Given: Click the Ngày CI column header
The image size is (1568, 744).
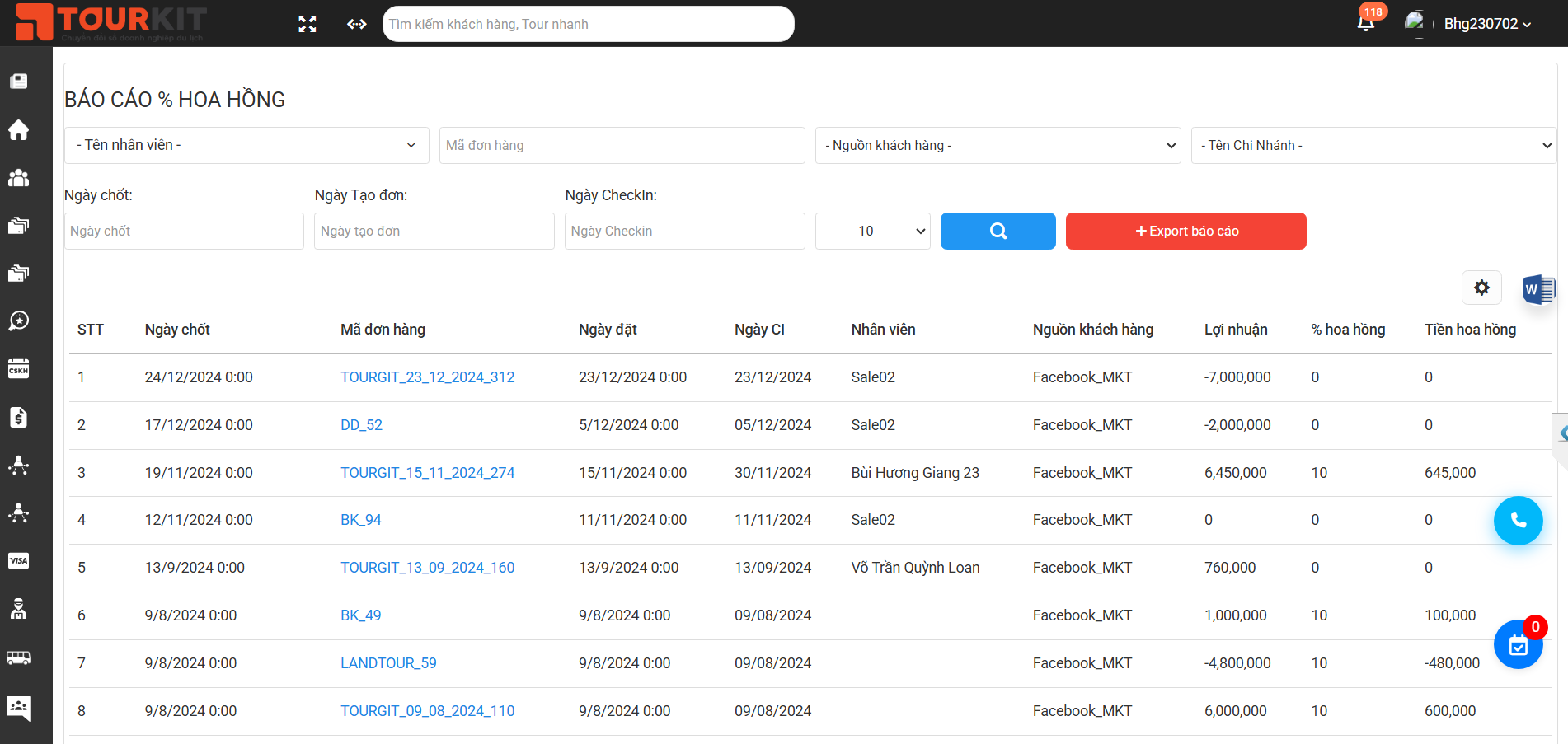Looking at the screenshot, I should (x=759, y=330).
